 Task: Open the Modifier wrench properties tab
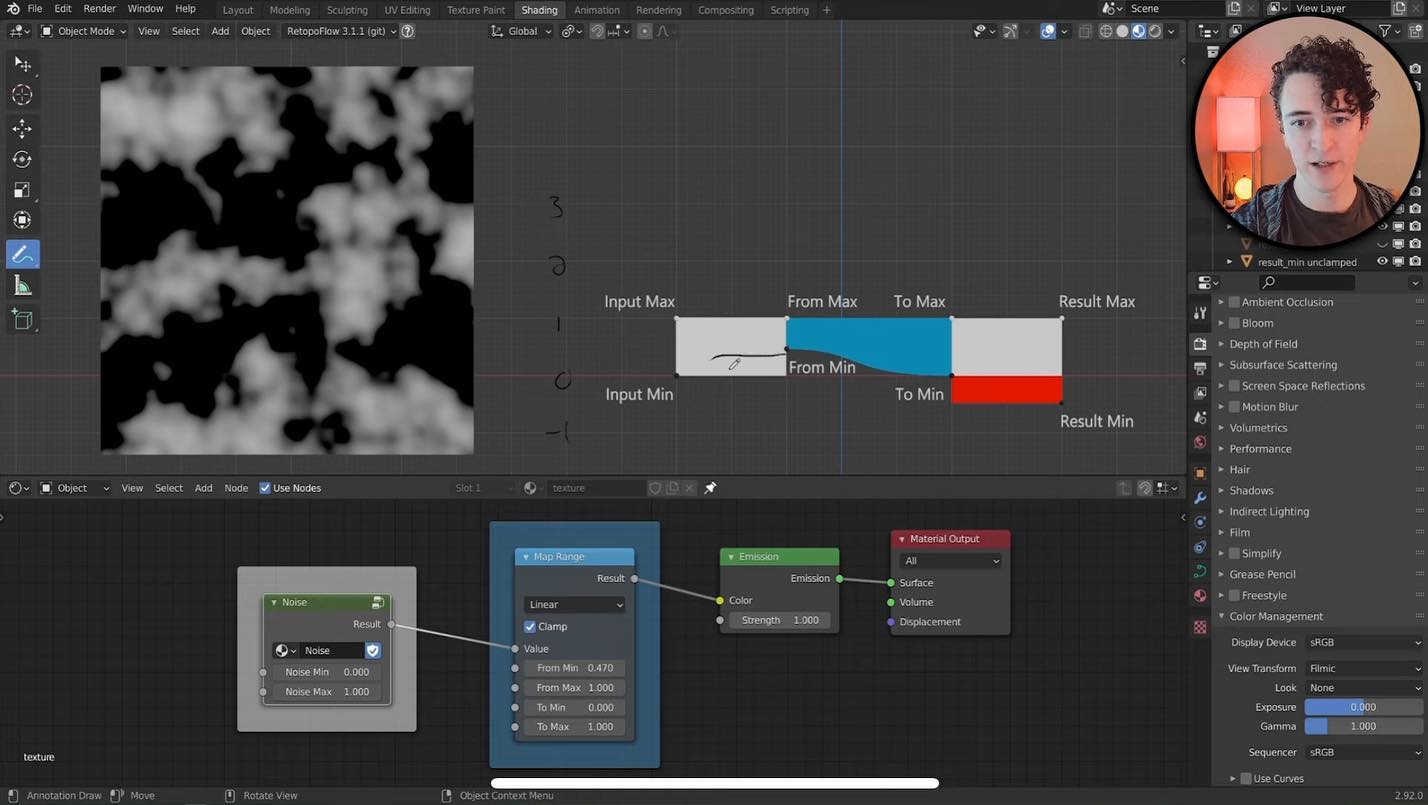coord(1200,497)
